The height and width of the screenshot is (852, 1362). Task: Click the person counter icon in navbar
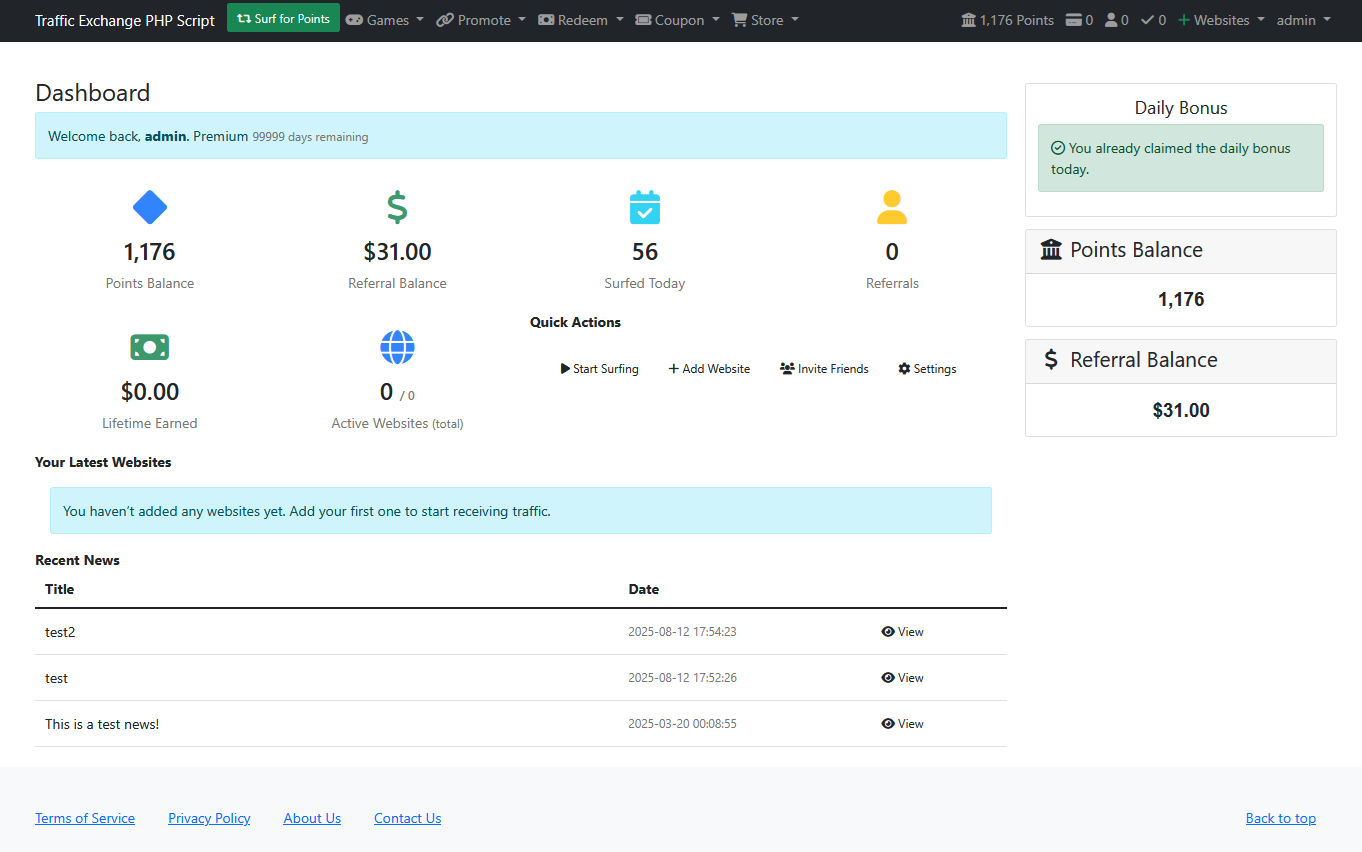(x=1111, y=20)
